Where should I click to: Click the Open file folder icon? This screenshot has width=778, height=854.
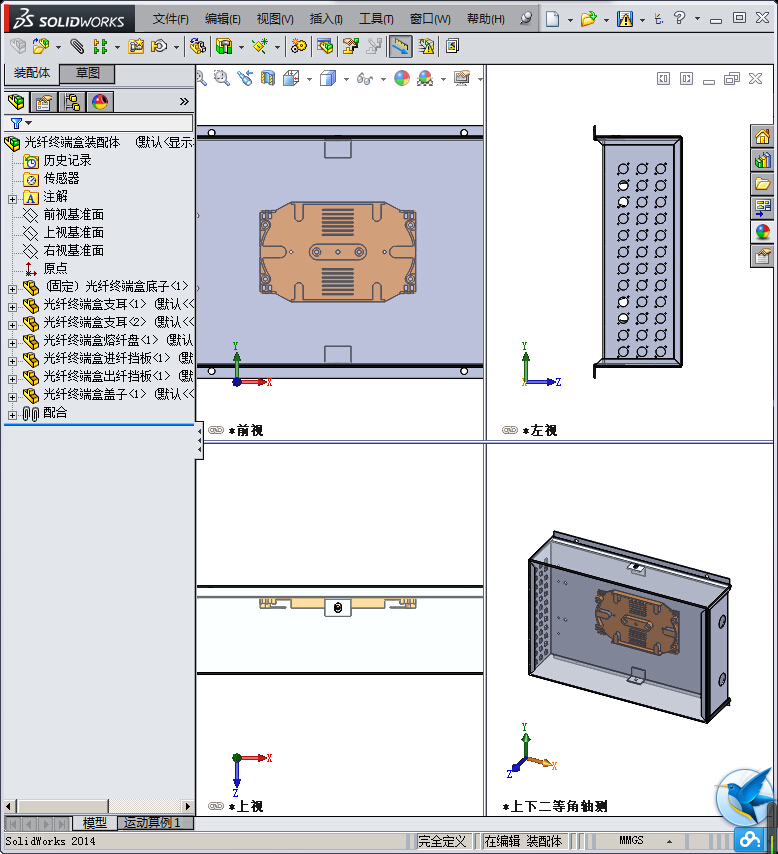588,19
